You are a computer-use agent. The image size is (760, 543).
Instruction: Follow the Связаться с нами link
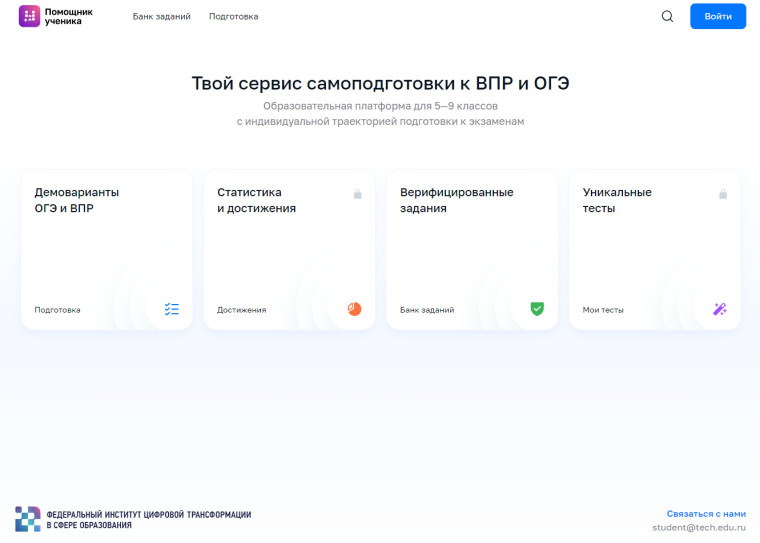coord(706,514)
